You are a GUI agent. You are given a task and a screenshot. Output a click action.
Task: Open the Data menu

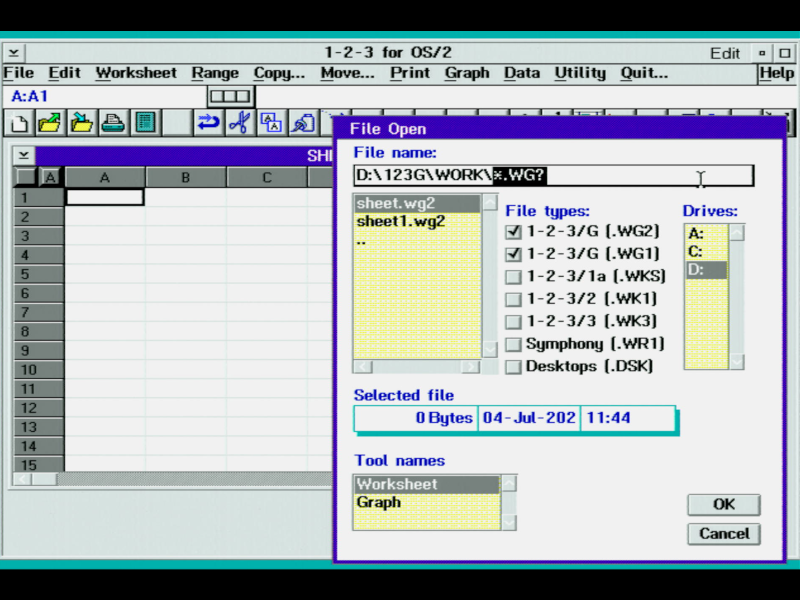(522, 73)
